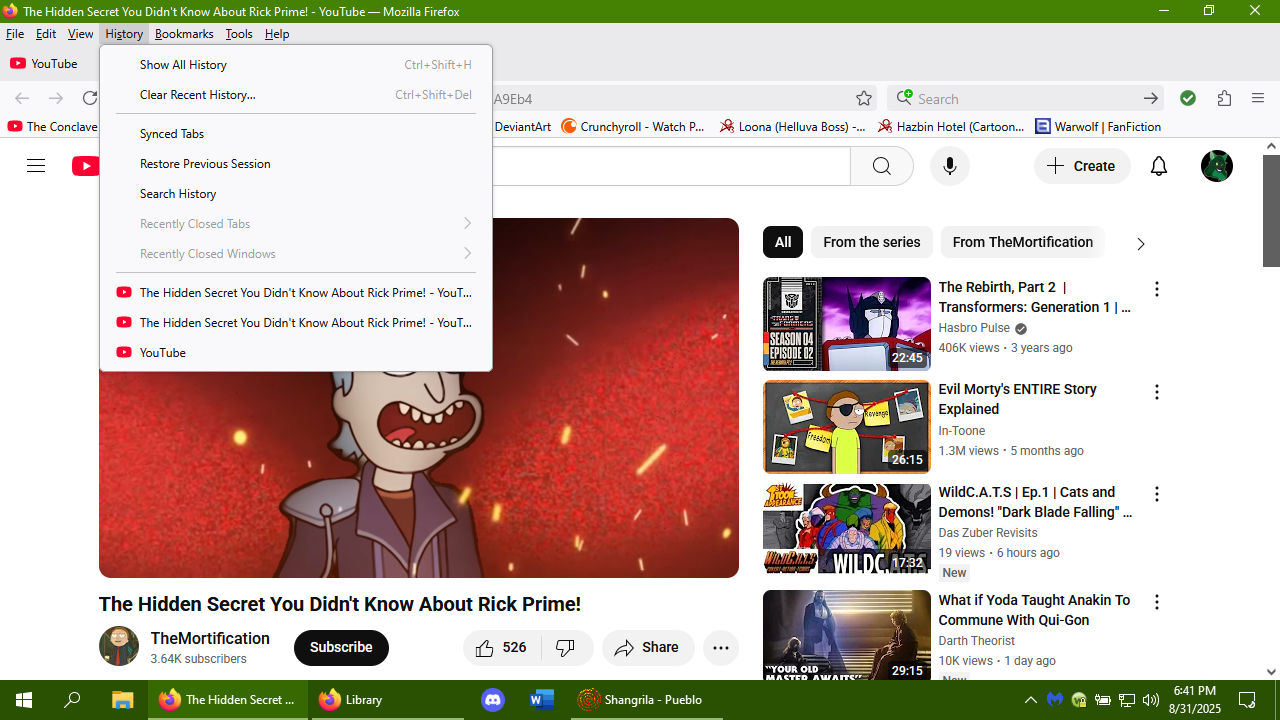Open Discord from the Windows taskbar
The image size is (1280, 720).
pos(493,700)
